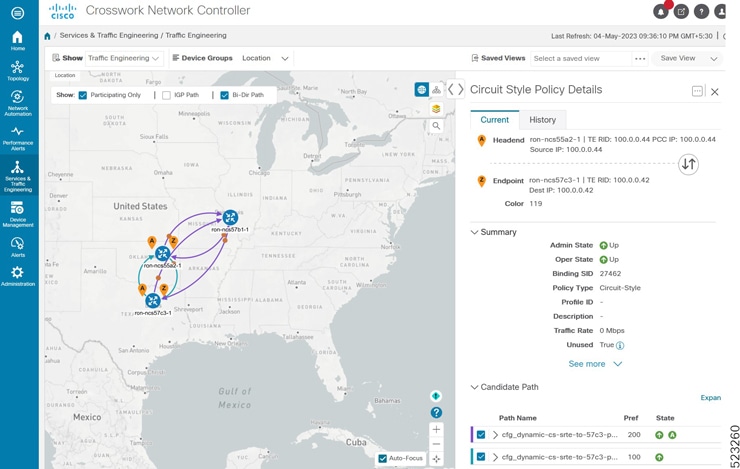Screen dimensions: 740x469
Task: Toggle Participating Only checkbox
Action: [x=83, y=95]
